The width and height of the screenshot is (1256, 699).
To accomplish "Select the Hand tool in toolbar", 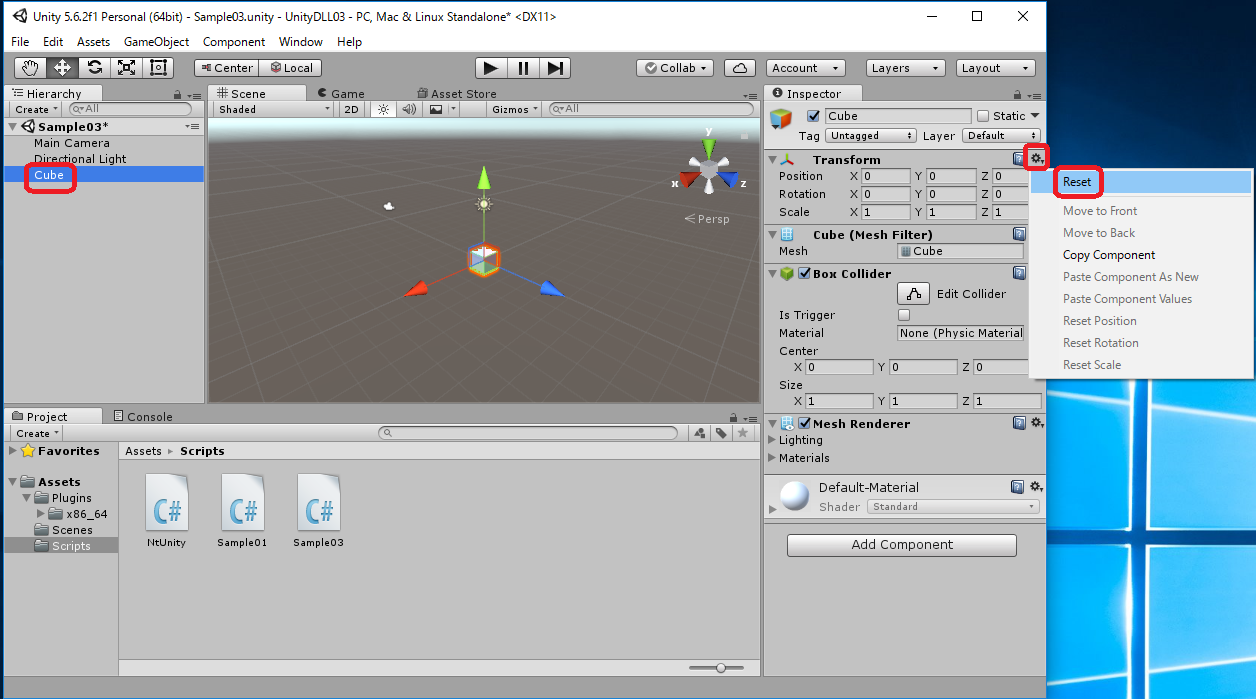I will [30, 68].
